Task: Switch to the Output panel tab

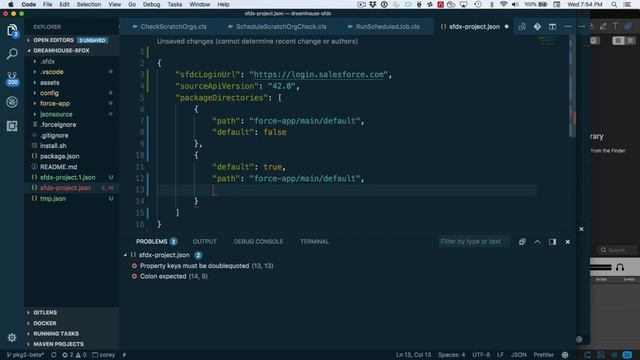Action: 204,242
